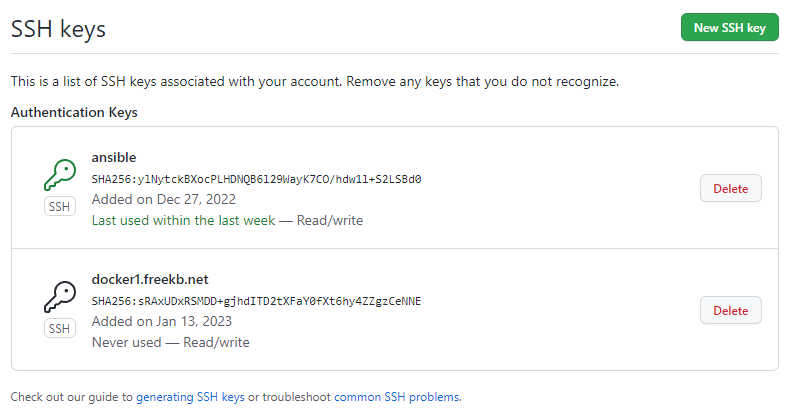
Task: Click the black key icon for docker1.freekb.net
Action: pyautogui.click(x=60, y=297)
